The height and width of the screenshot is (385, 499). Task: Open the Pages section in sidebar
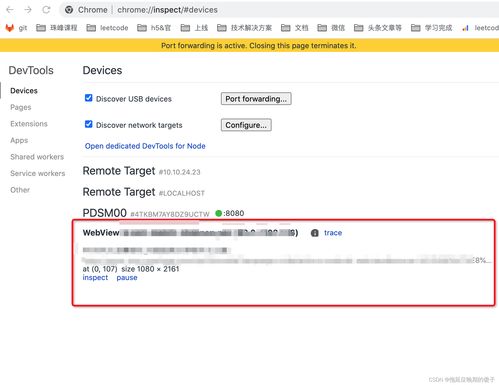(x=21, y=107)
